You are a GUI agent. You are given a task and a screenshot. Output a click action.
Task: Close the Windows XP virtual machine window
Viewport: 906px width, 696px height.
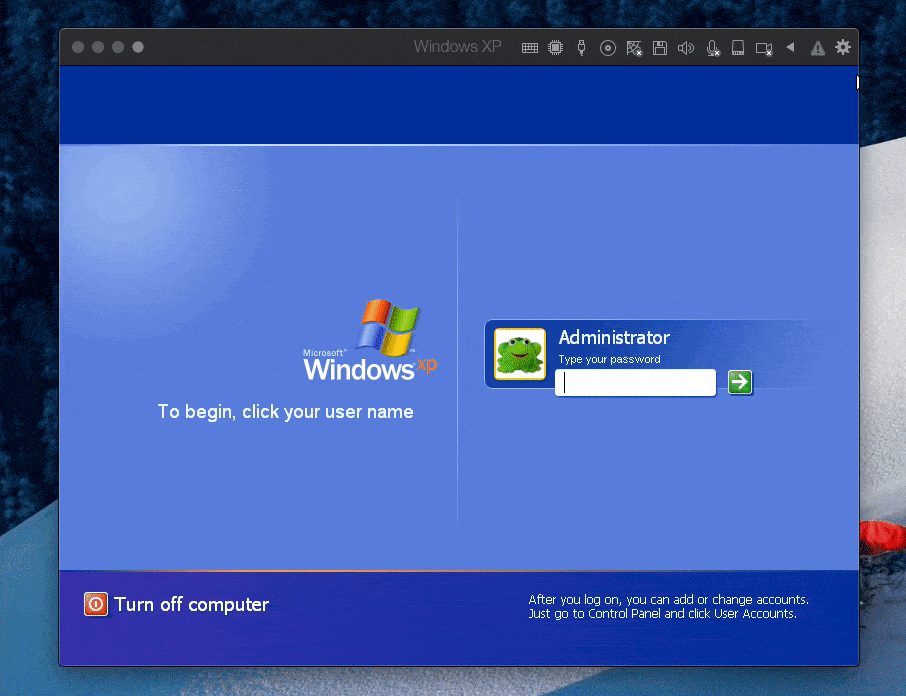pos(78,47)
